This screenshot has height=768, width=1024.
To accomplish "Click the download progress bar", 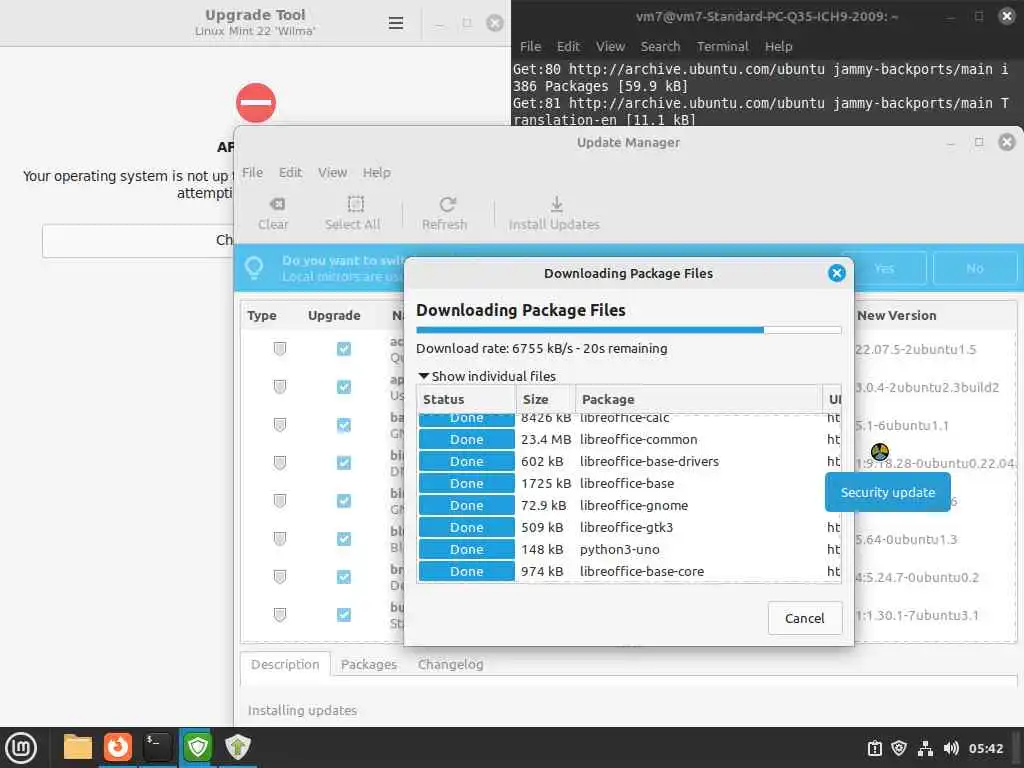I will point(628,330).
